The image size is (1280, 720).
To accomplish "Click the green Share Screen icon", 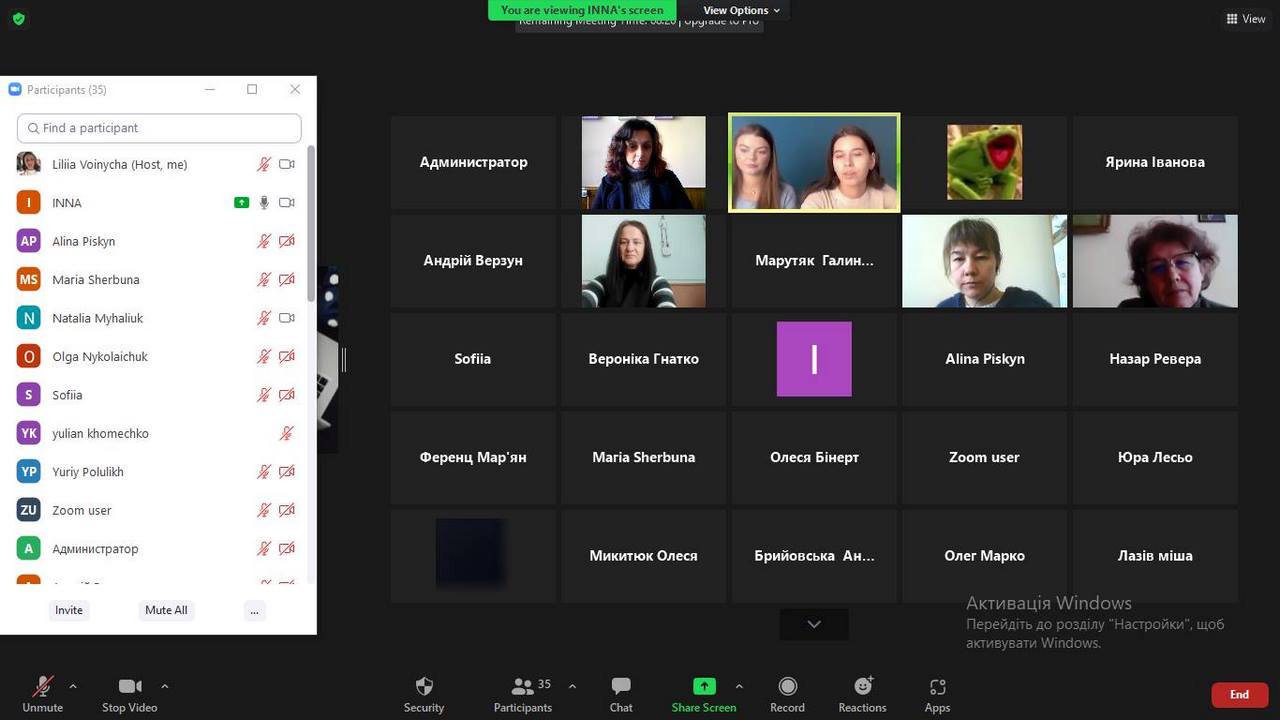I will coord(704,686).
